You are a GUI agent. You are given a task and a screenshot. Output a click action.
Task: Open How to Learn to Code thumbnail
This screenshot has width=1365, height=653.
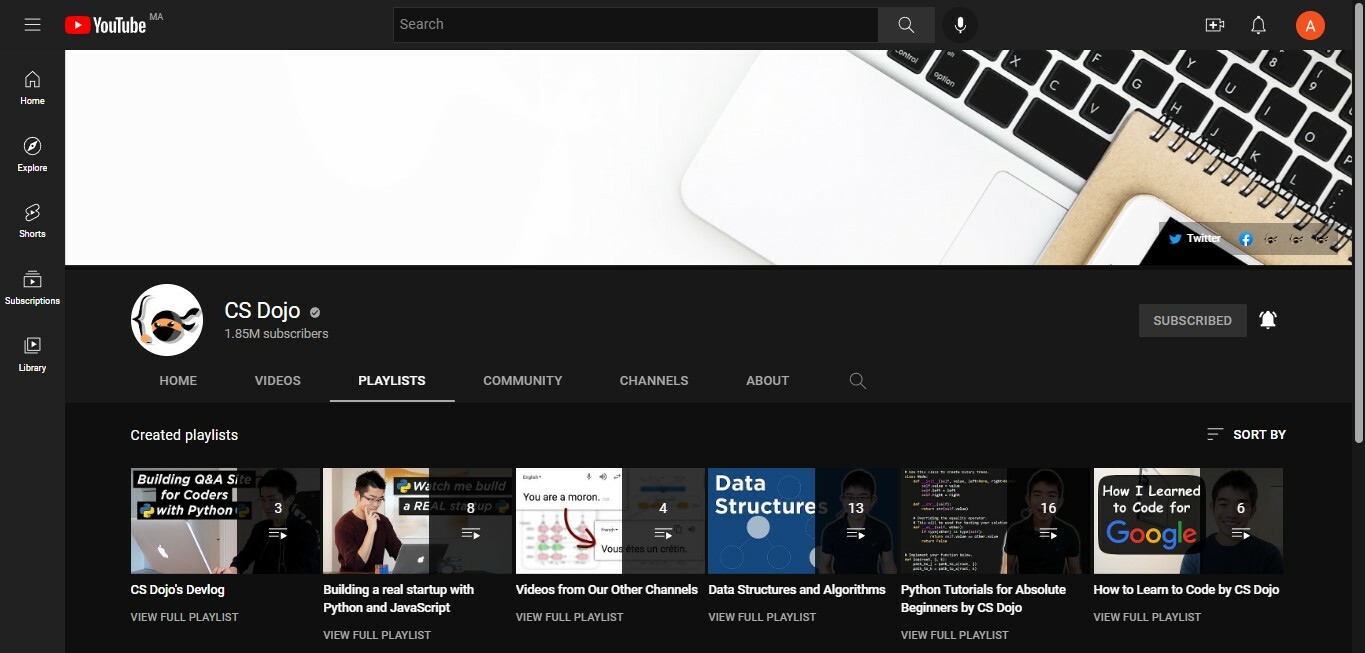coord(1188,521)
